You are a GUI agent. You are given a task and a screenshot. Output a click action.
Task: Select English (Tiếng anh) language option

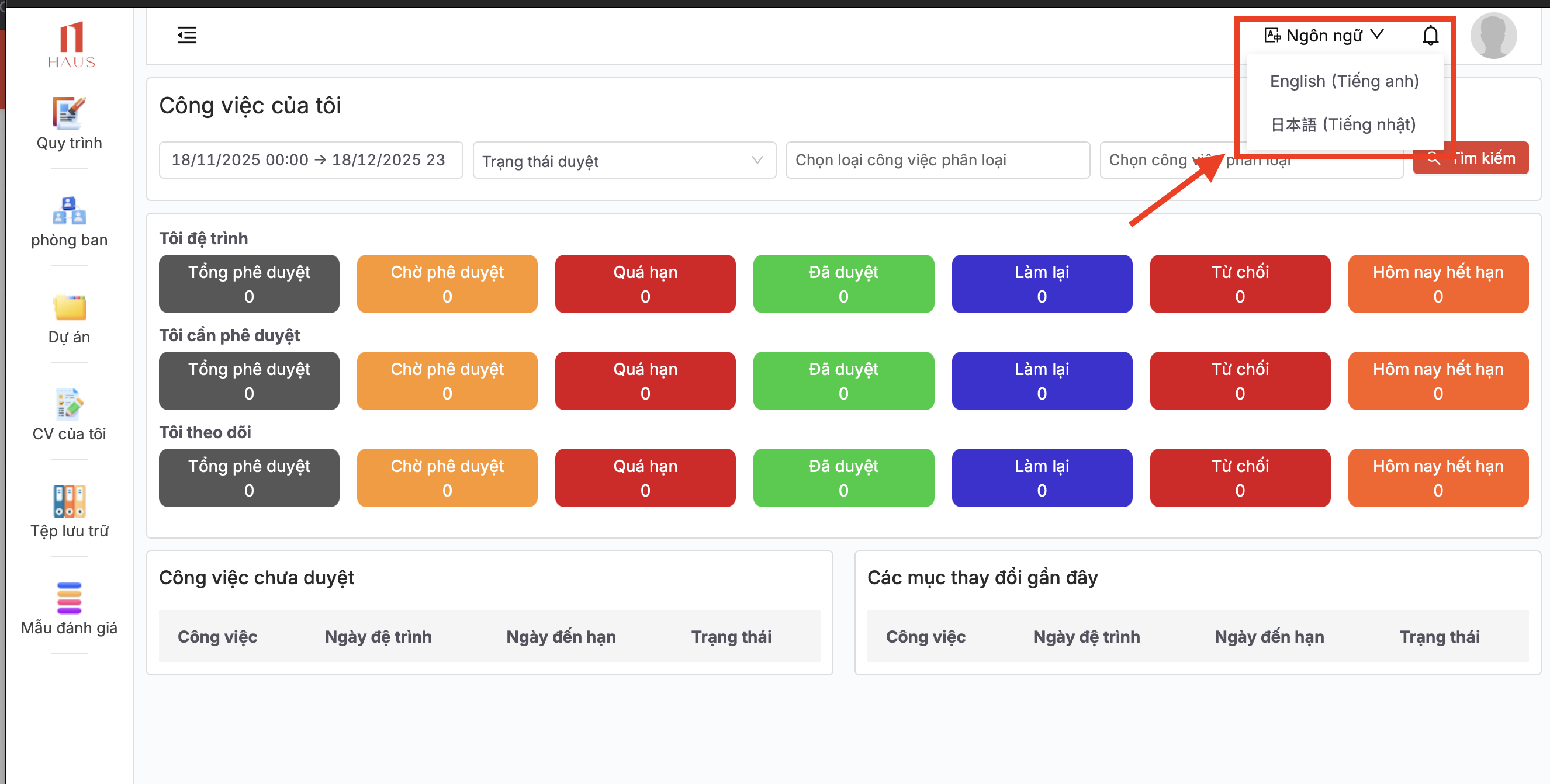click(1344, 81)
